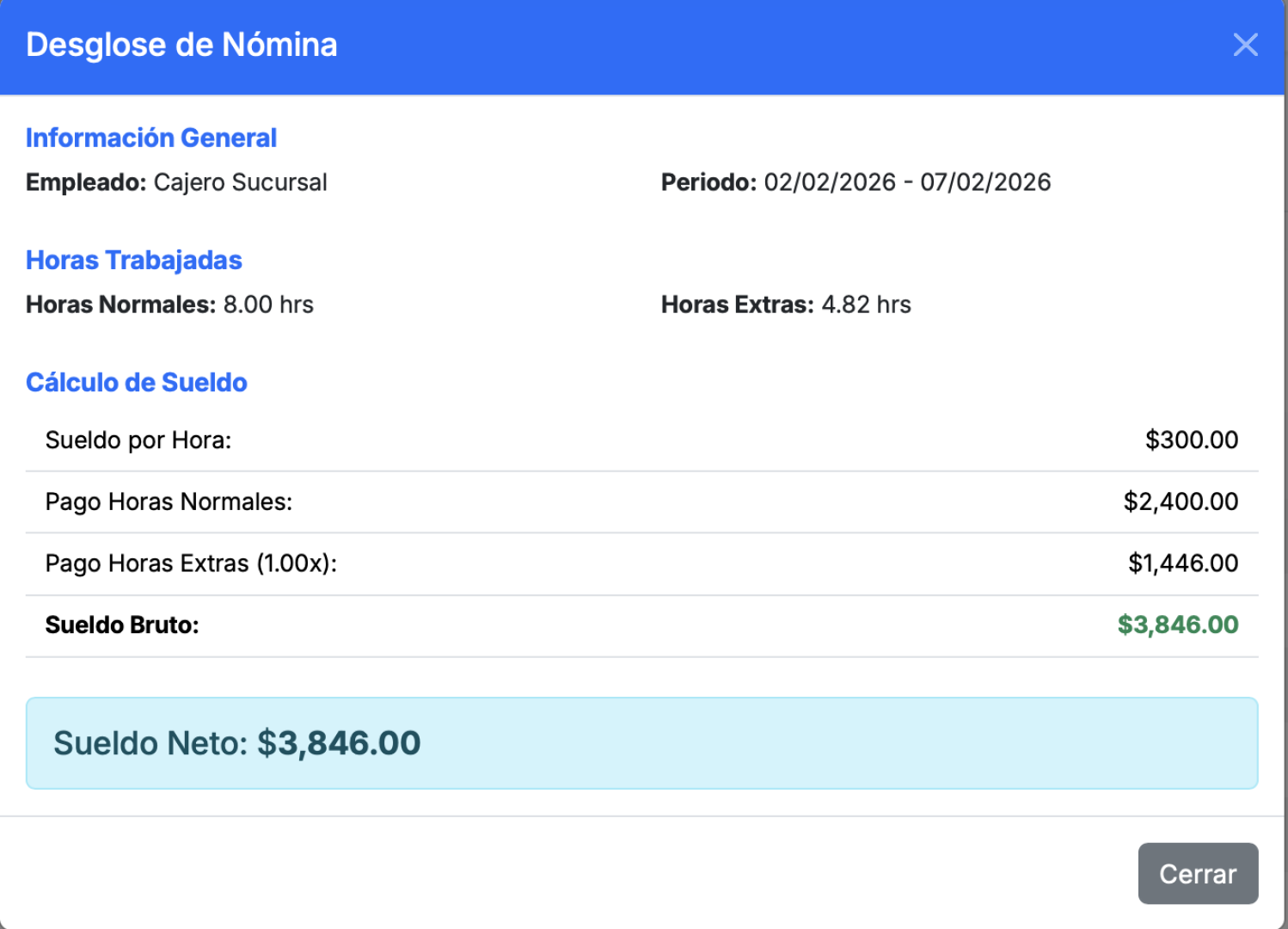
Task: Click the Sueldo Neto summary banner
Action: tap(641, 743)
